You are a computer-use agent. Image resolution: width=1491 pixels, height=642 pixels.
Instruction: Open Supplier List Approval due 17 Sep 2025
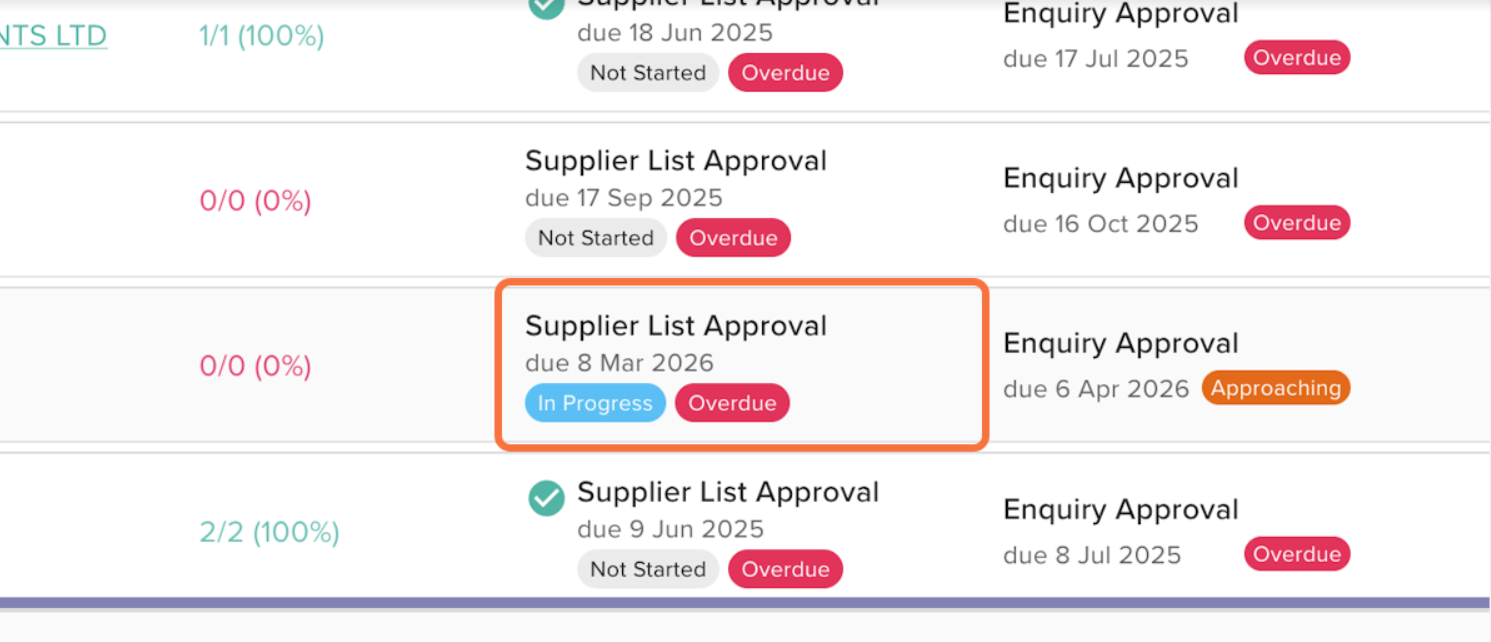point(675,161)
